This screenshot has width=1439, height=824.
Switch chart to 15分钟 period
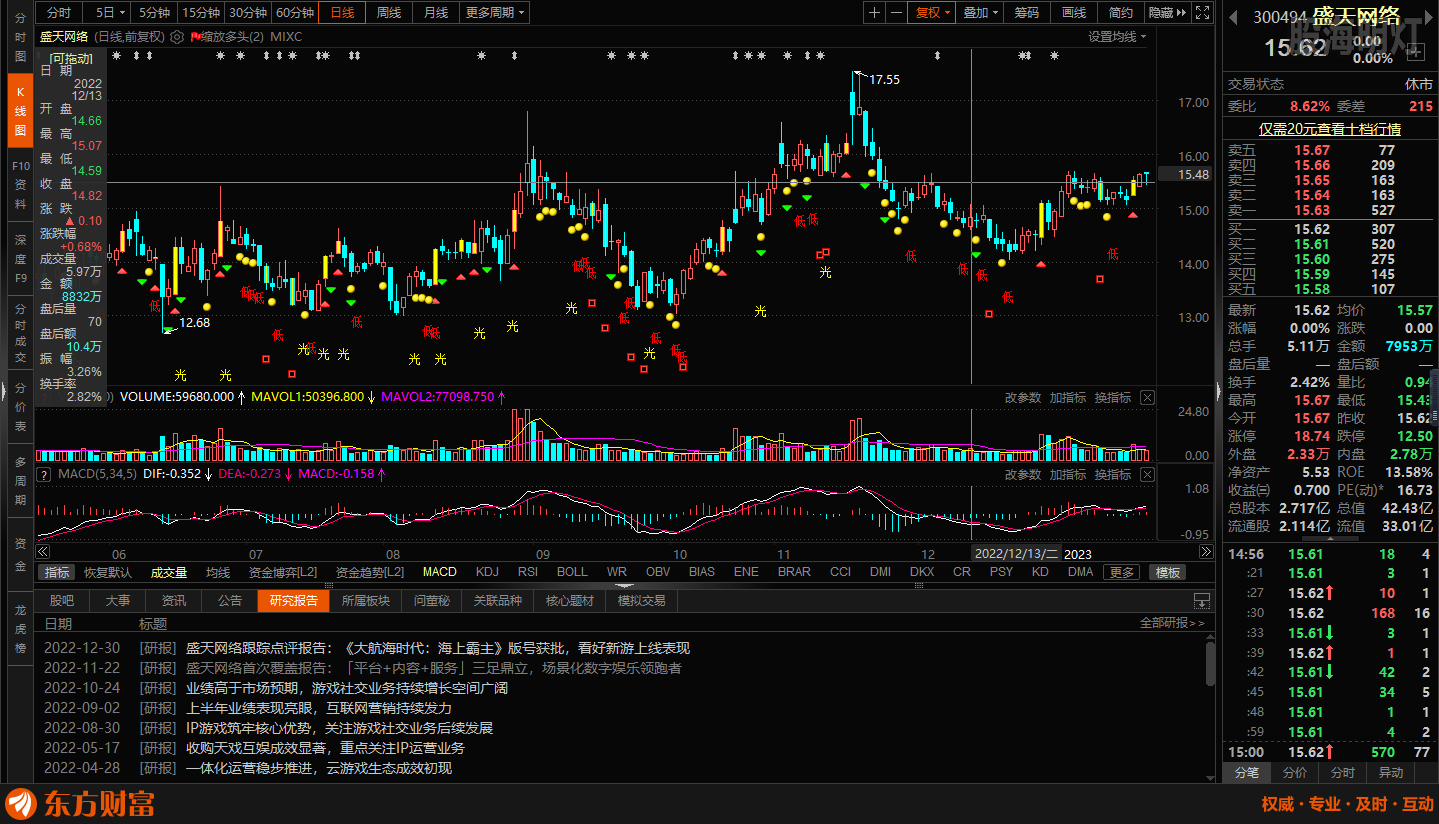coord(201,13)
